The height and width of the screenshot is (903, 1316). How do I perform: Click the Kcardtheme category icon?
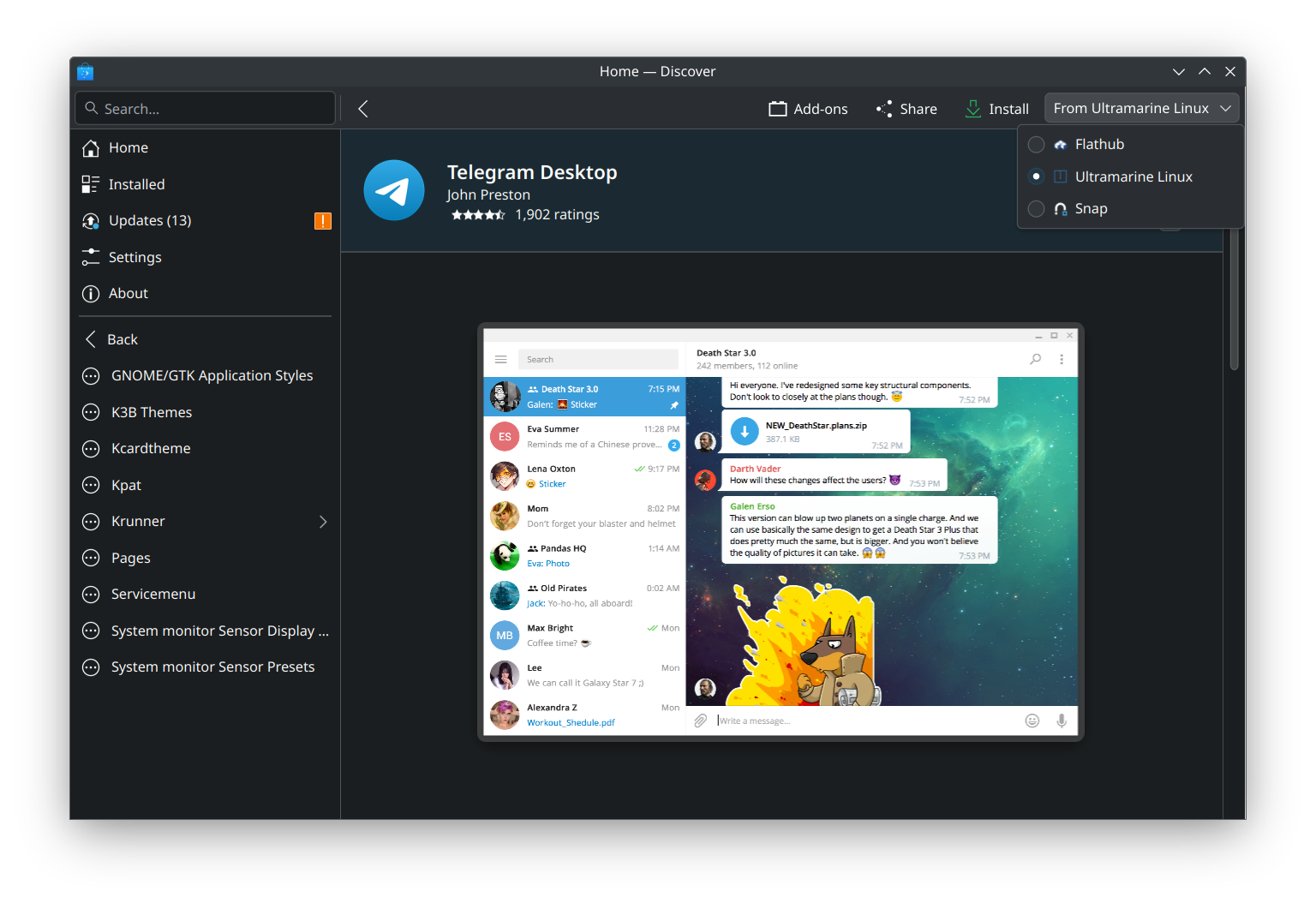tap(91, 449)
